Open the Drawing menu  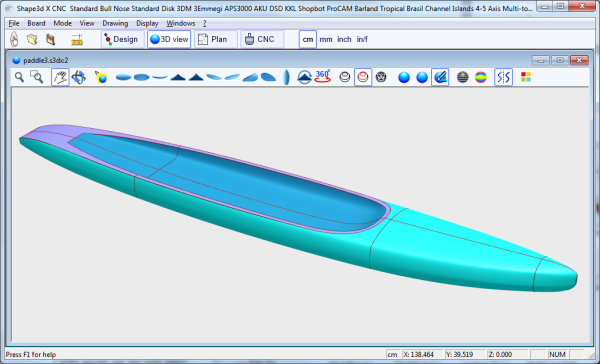(x=115, y=23)
